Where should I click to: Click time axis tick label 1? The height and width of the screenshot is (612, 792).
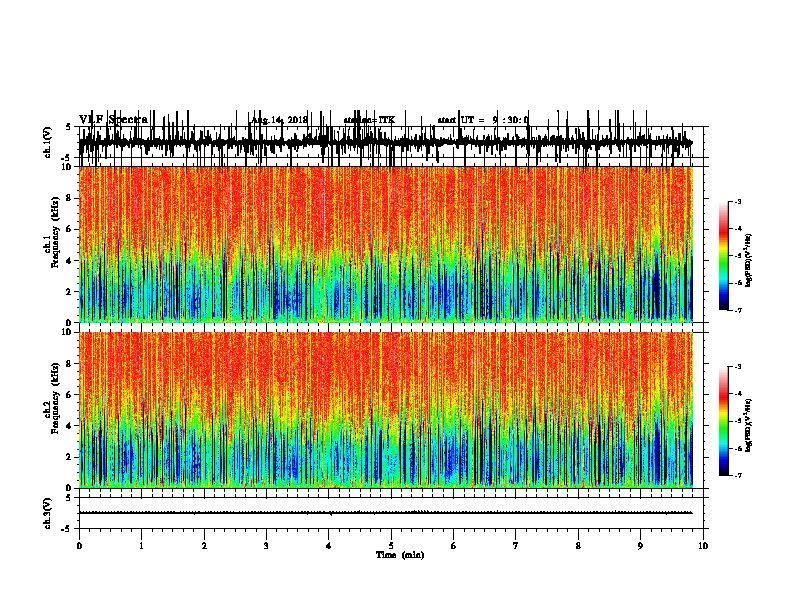pos(141,546)
